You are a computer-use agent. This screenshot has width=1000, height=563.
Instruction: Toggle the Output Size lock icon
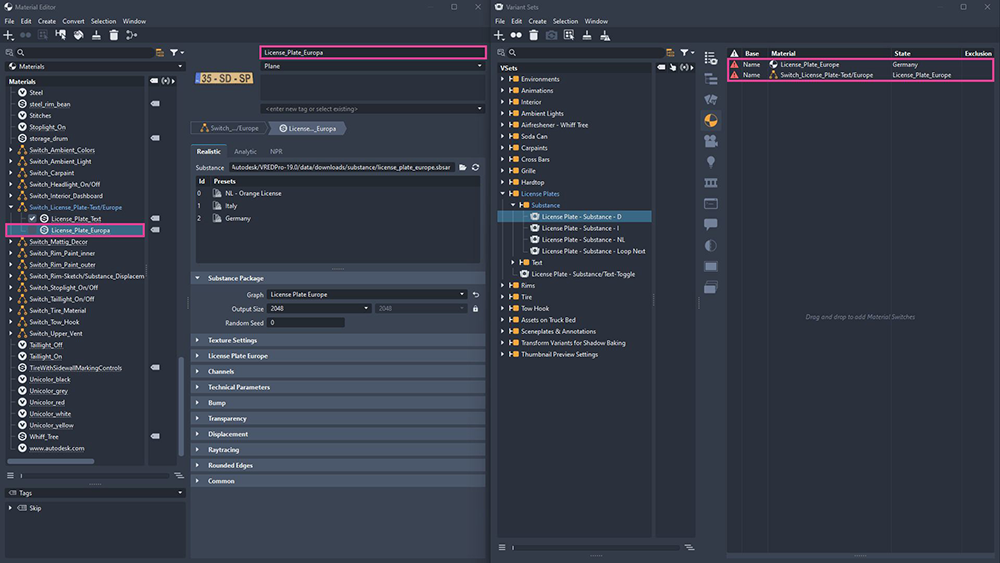[475, 309]
